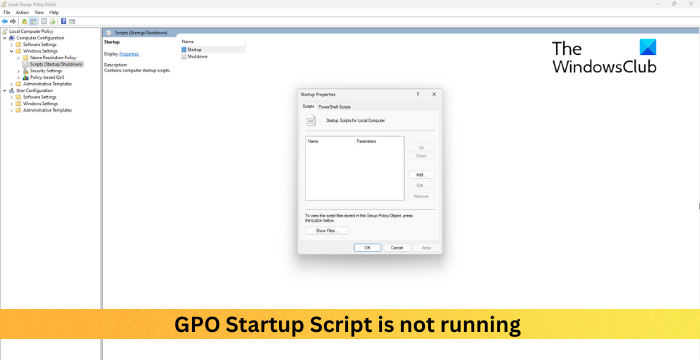Click the Up button in the dialog
Screen dimensions: 700x360
(x=421, y=147)
